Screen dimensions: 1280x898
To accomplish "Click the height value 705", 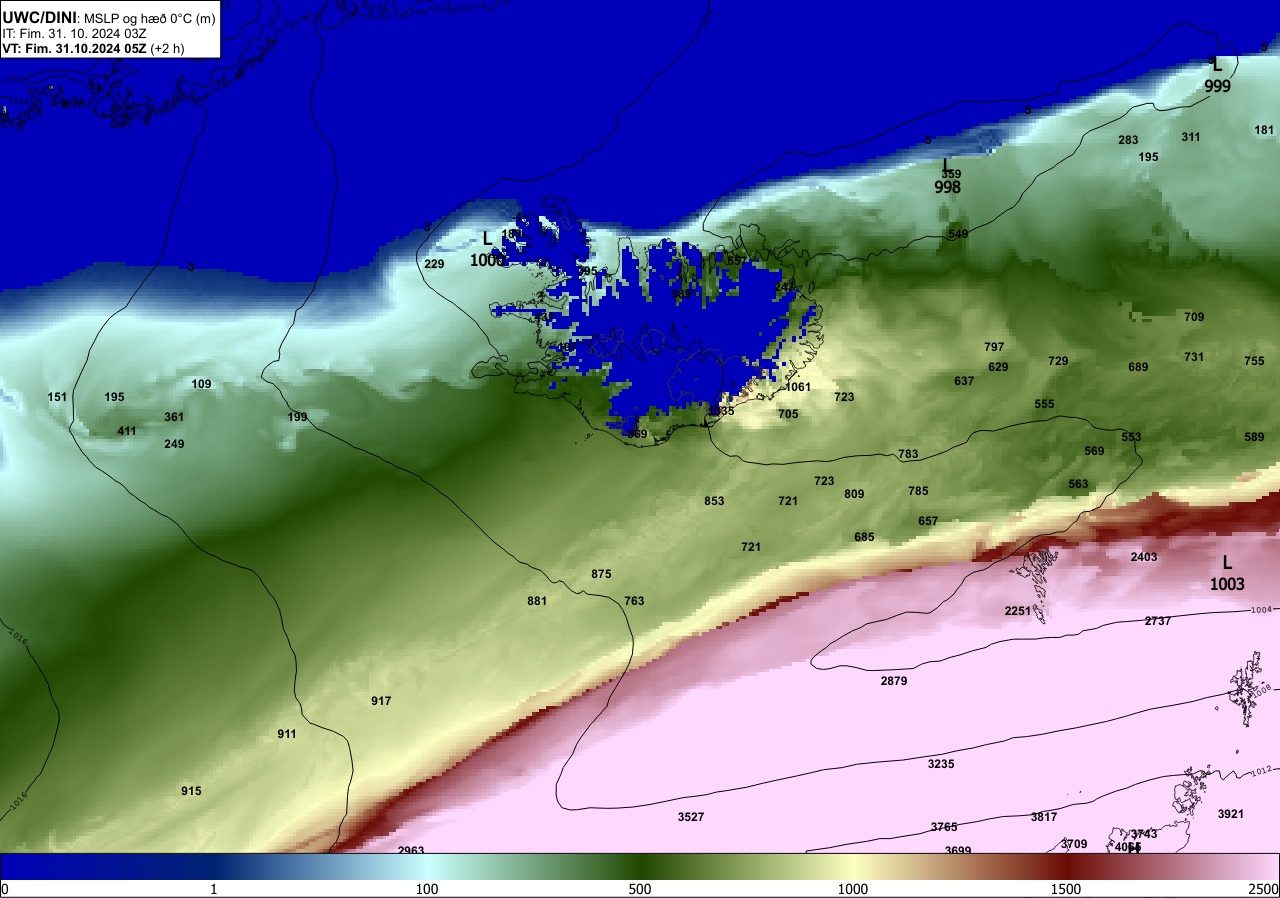I will tap(788, 414).
